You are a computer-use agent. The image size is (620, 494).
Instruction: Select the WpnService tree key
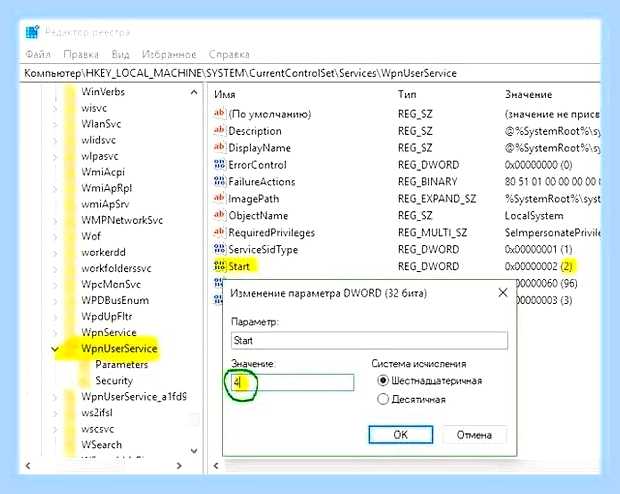coord(109,333)
